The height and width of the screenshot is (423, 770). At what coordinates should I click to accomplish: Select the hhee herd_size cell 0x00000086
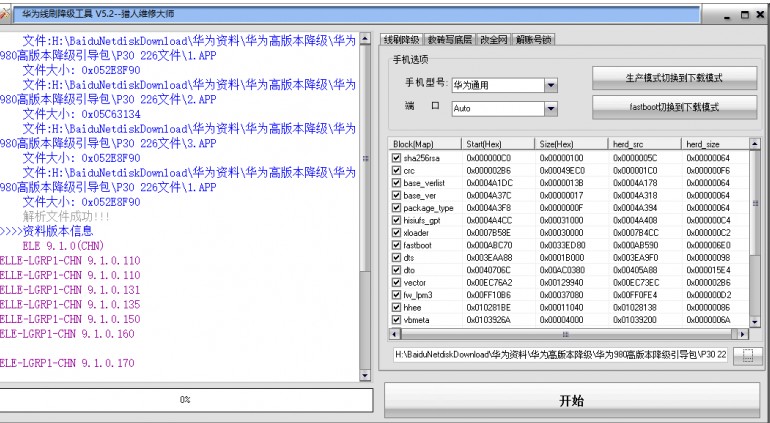click(x=708, y=308)
